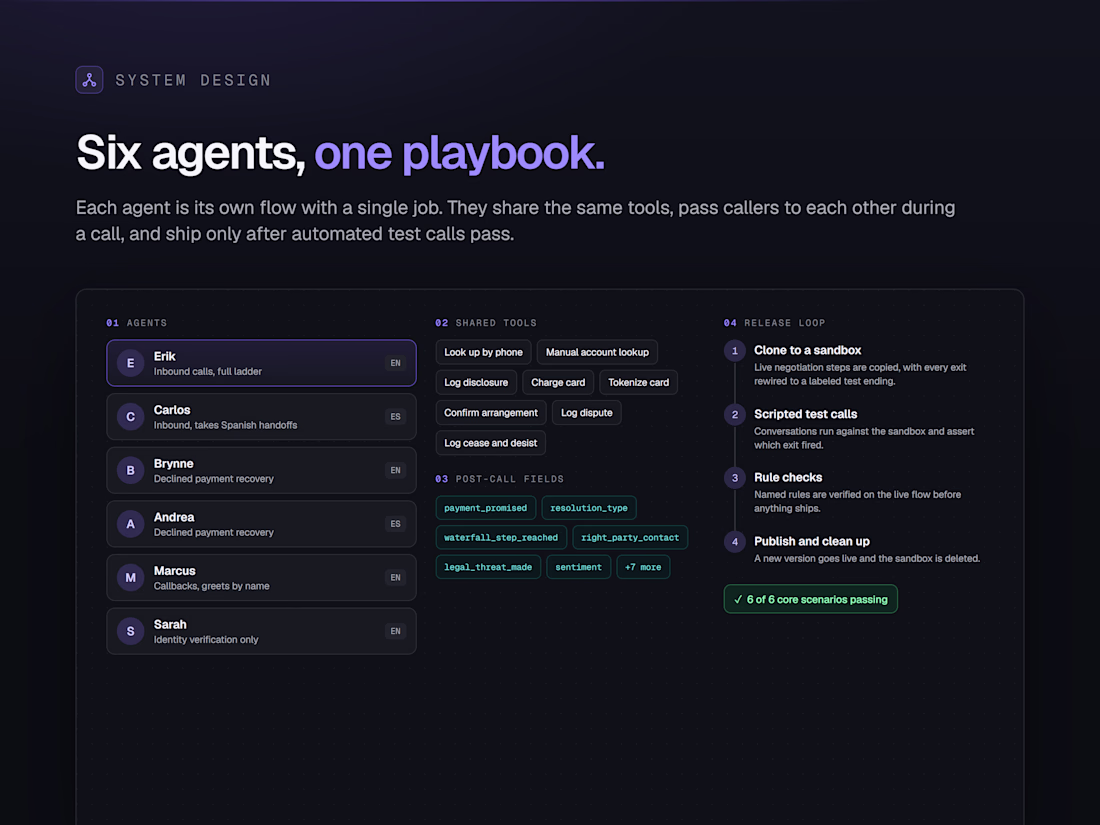Image resolution: width=1100 pixels, height=825 pixels.
Task: Click the payment_promised field tag
Action: pyautogui.click(x=485, y=508)
